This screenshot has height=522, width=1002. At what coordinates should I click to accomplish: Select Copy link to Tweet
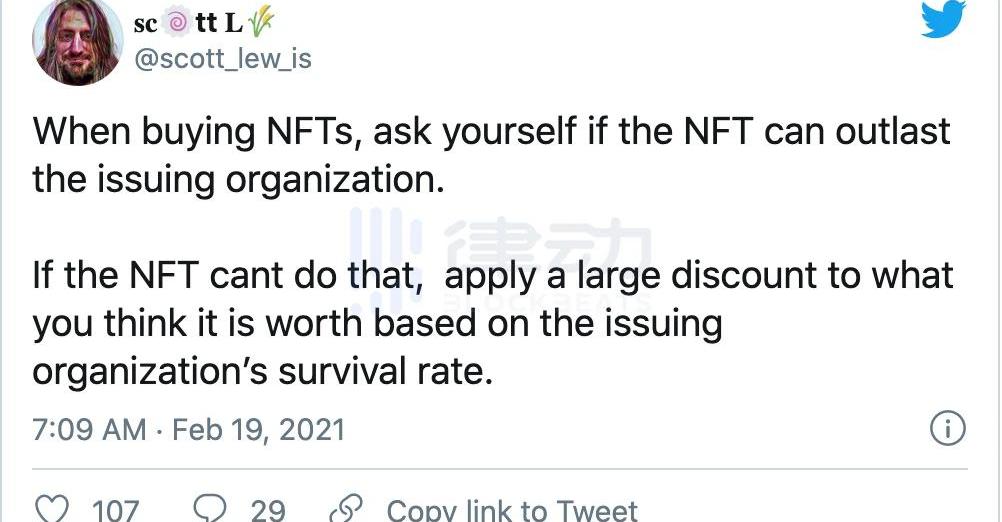tap(511, 509)
